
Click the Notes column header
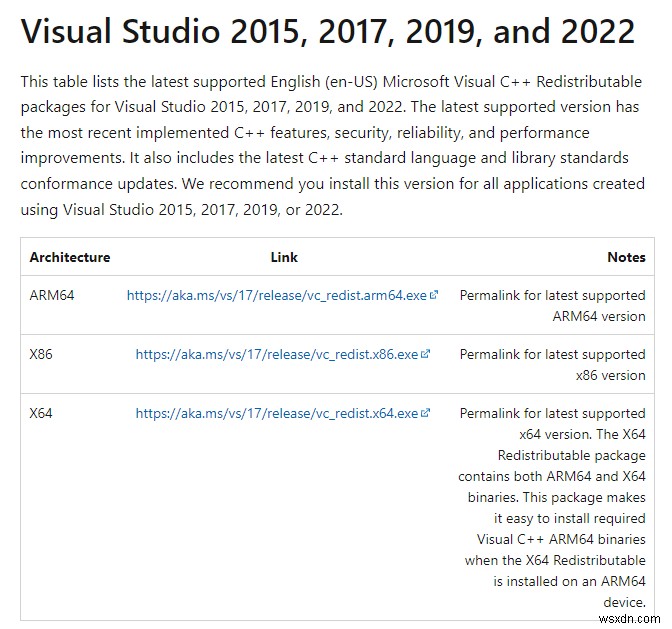pyautogui.click(x=626, y=257)
